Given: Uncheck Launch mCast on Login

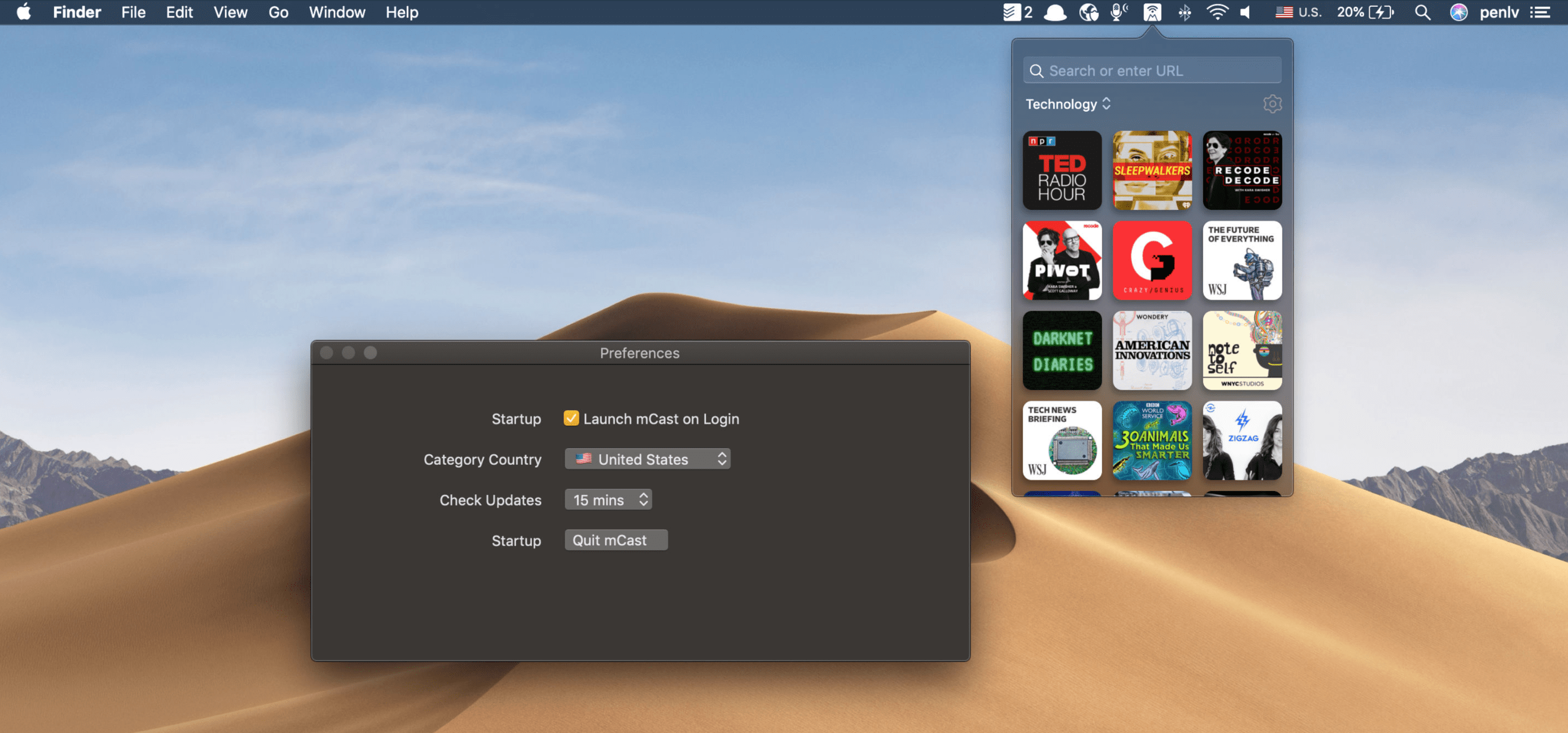Looking at the screenshot, I should point(570,418).
